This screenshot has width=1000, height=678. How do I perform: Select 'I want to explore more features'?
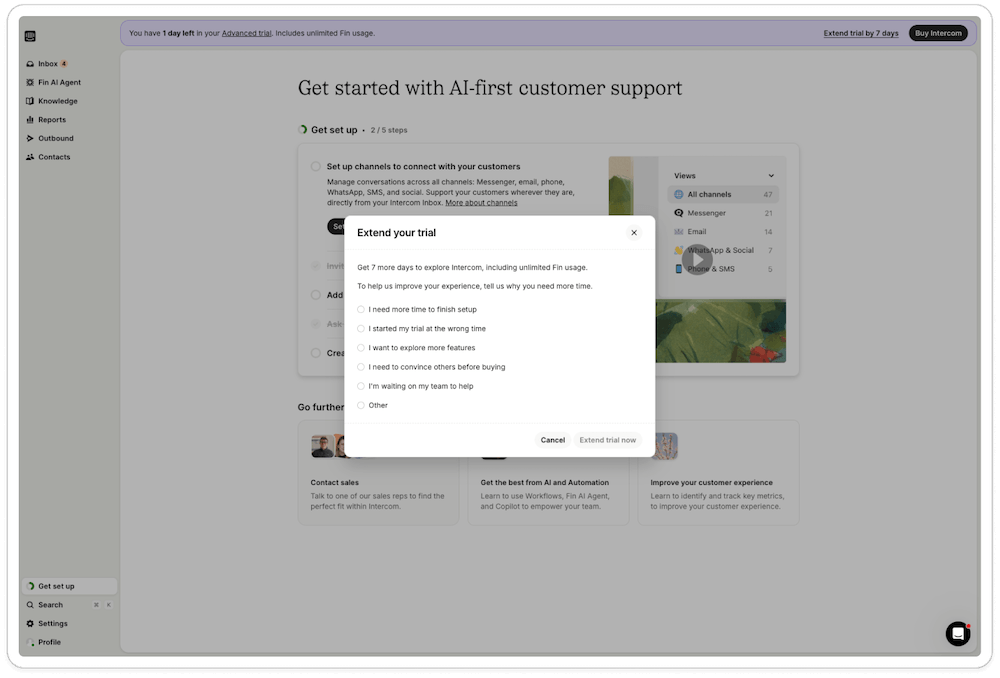pos(361,348)
